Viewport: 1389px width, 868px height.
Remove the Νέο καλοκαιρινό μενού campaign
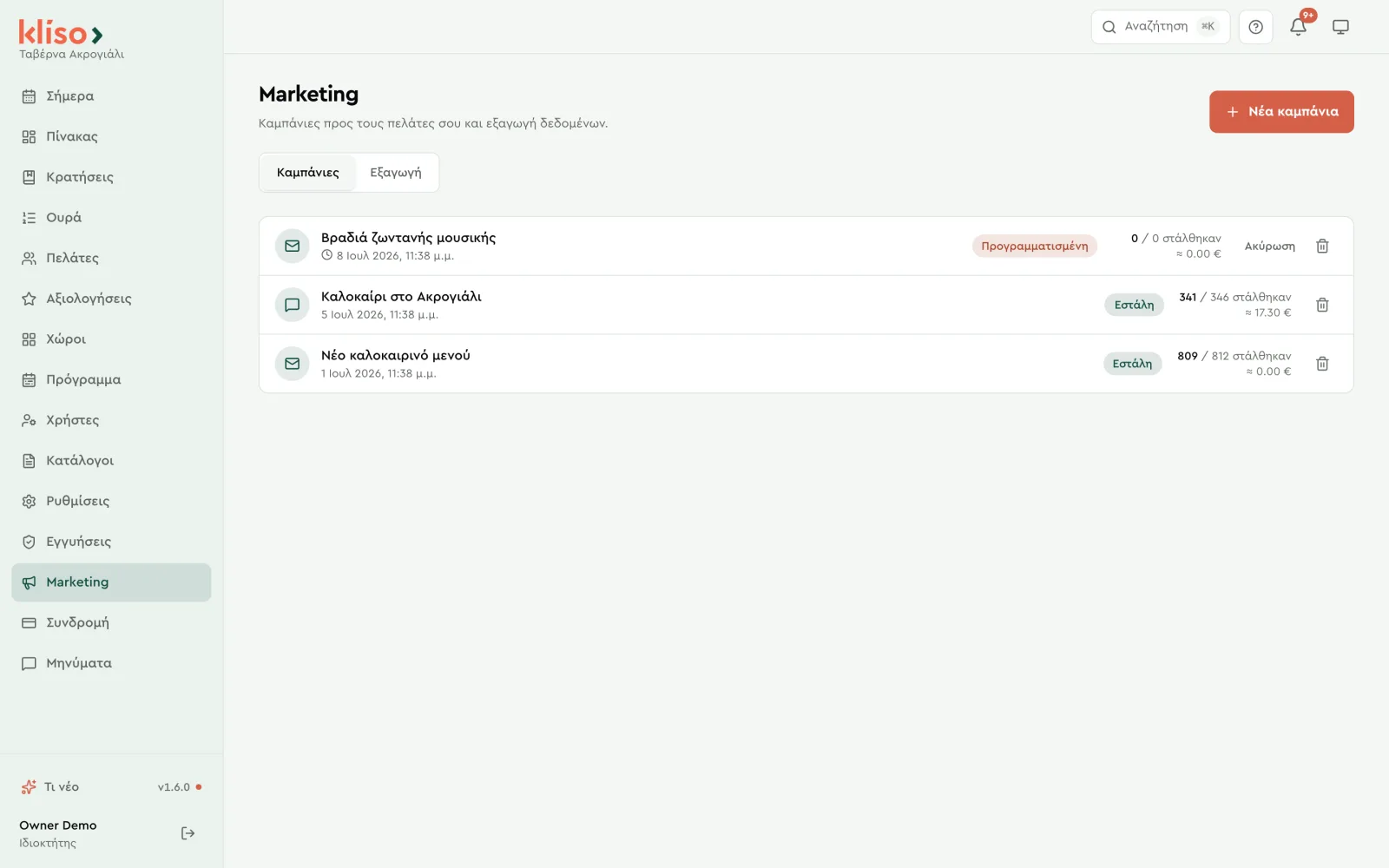coord(1322,365)
